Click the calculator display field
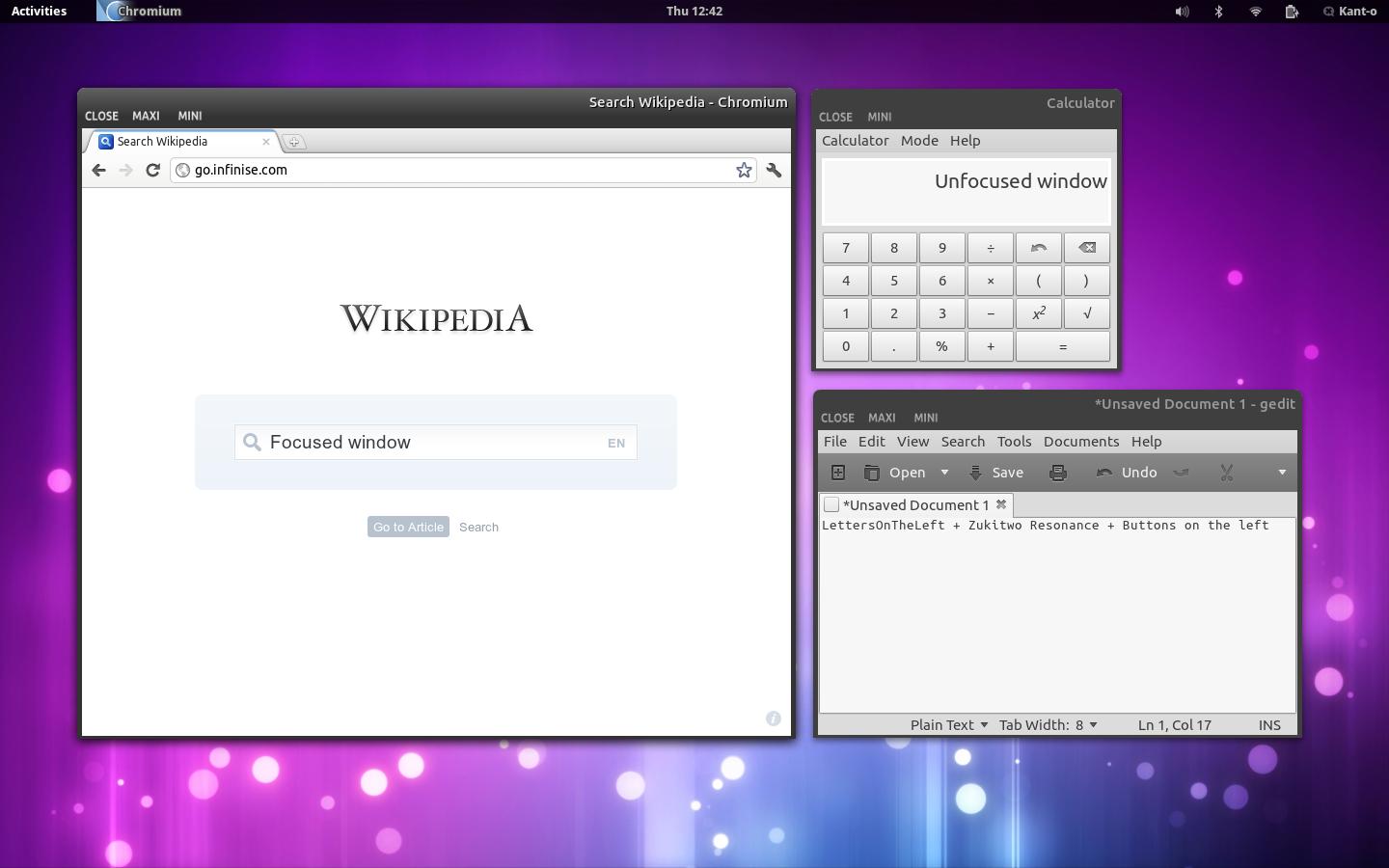1389x868 pixels. [967, 192]
